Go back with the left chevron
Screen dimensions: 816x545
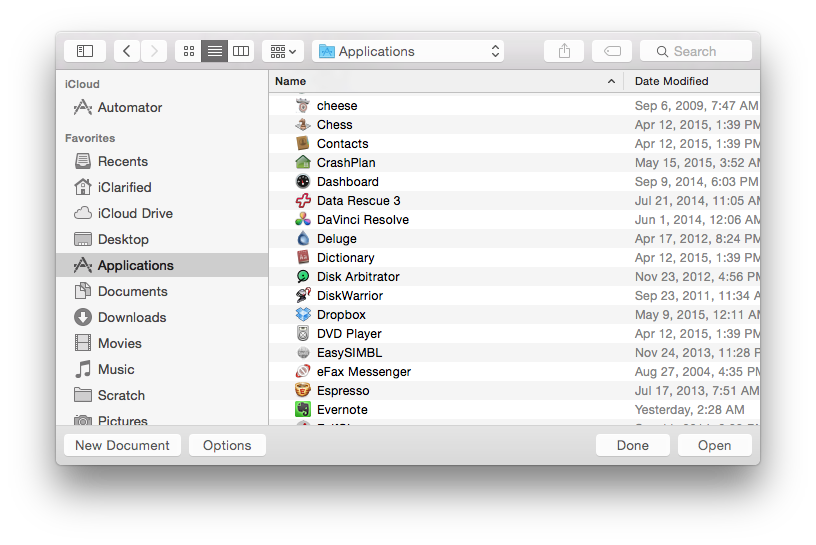point(127,51)
